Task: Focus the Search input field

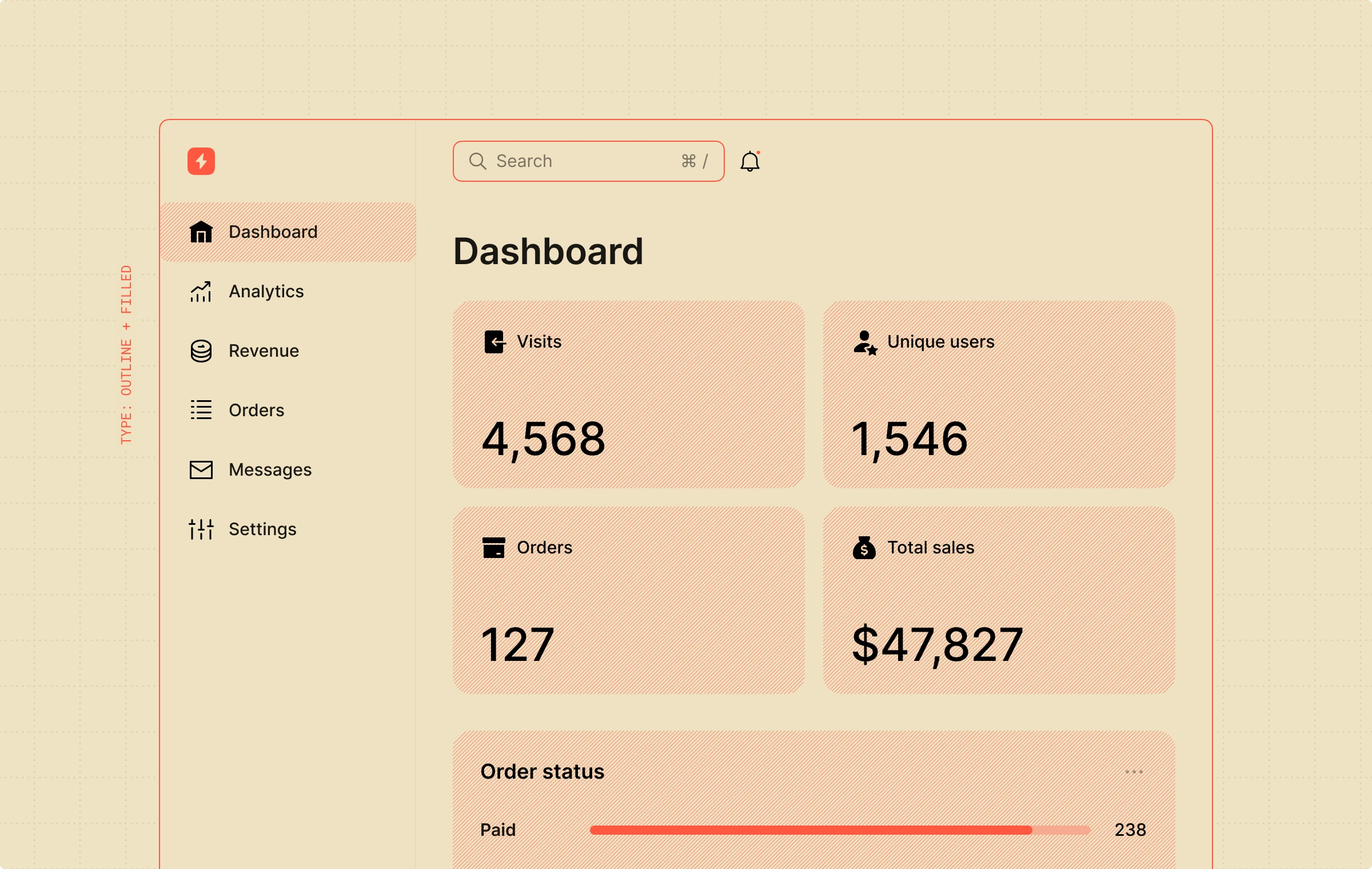Action: (x=589, y=161)
